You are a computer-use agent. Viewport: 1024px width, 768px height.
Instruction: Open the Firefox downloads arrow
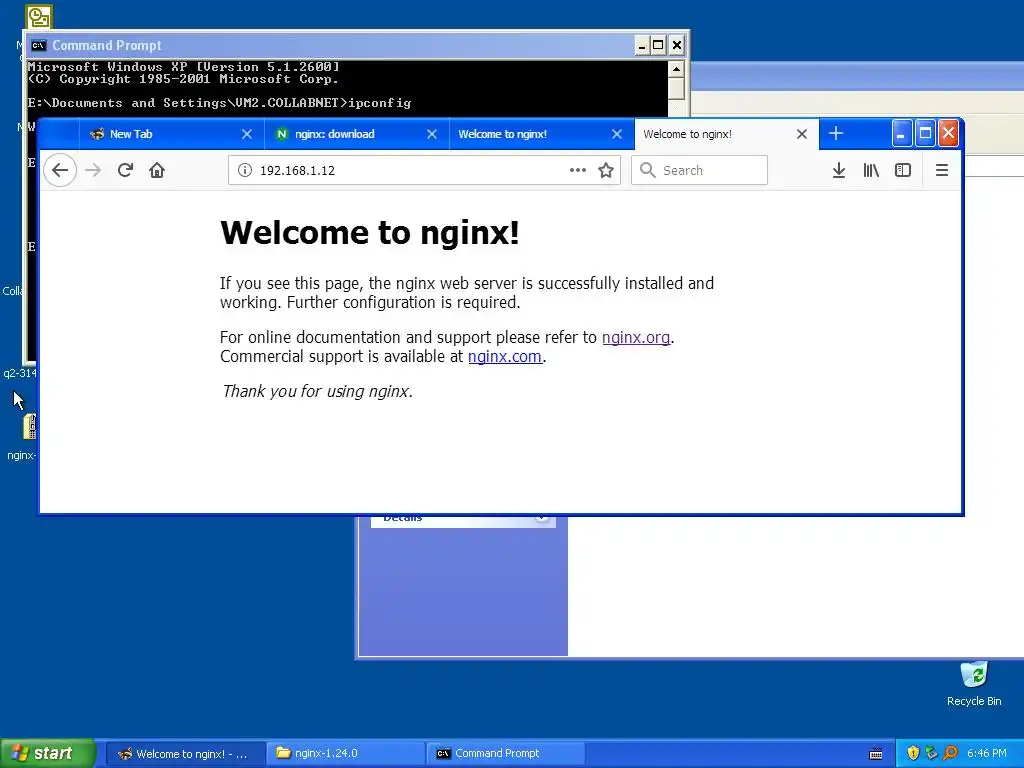click(839, 170)
